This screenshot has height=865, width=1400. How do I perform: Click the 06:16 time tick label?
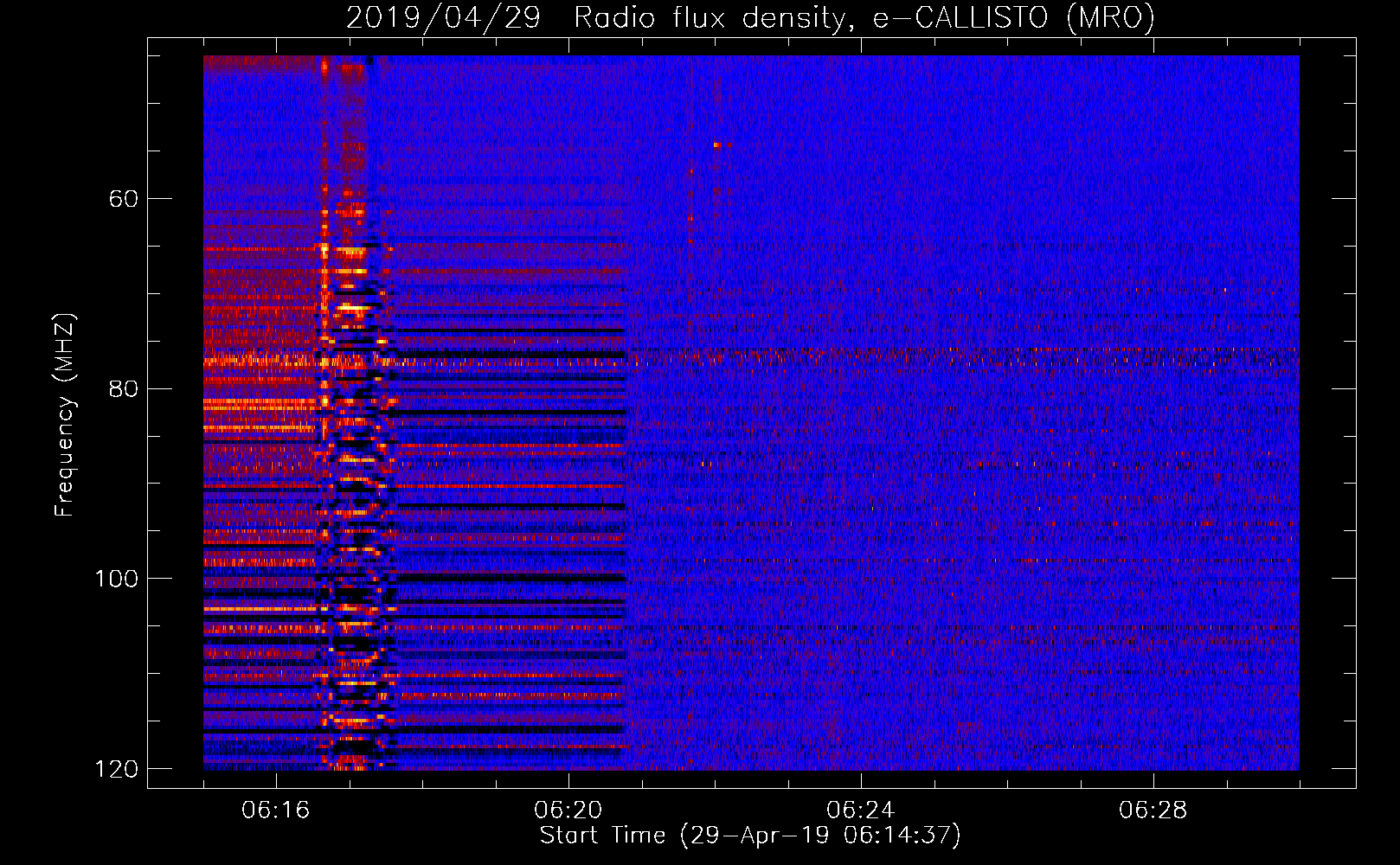[x=276, y=810]
